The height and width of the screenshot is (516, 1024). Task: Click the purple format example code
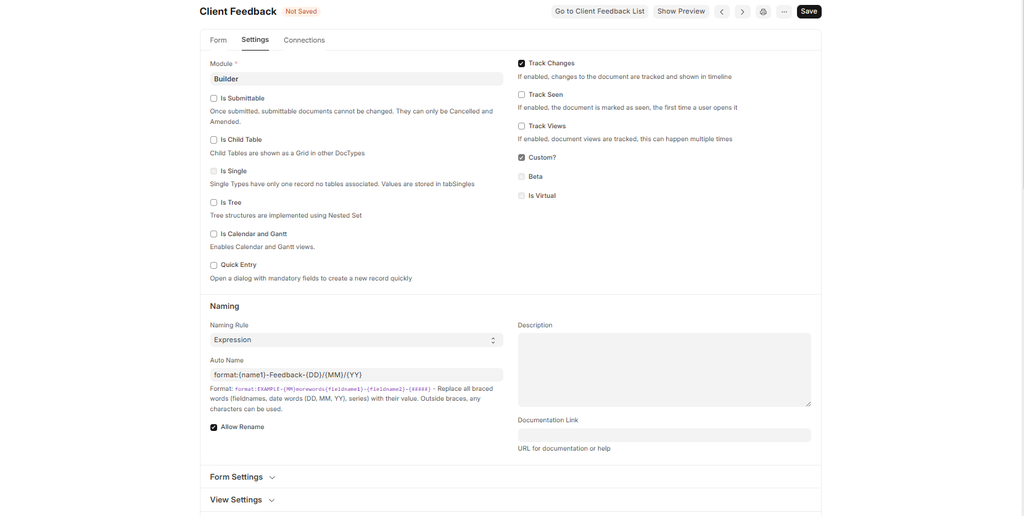tap(332, 389)
